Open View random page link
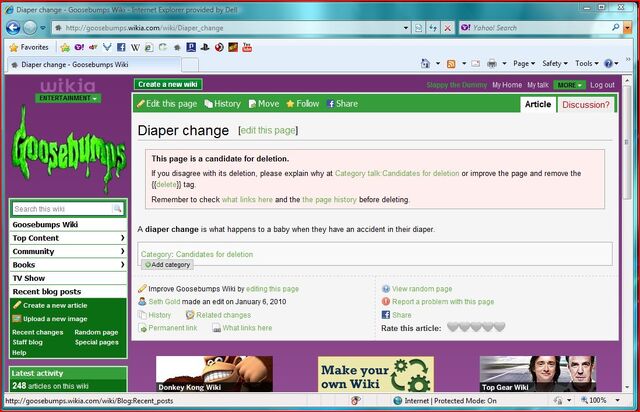The height and width of the screenshot is (412, 640). pos(422,289)
